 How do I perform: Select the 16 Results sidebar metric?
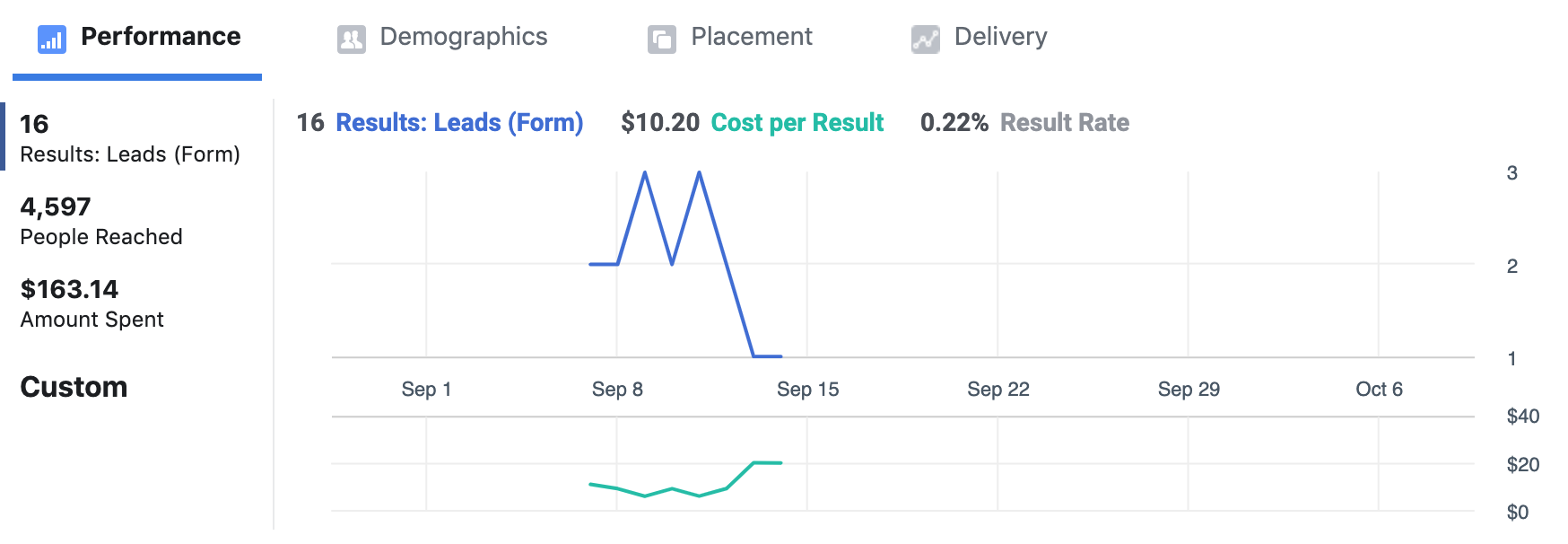(129, 138)
